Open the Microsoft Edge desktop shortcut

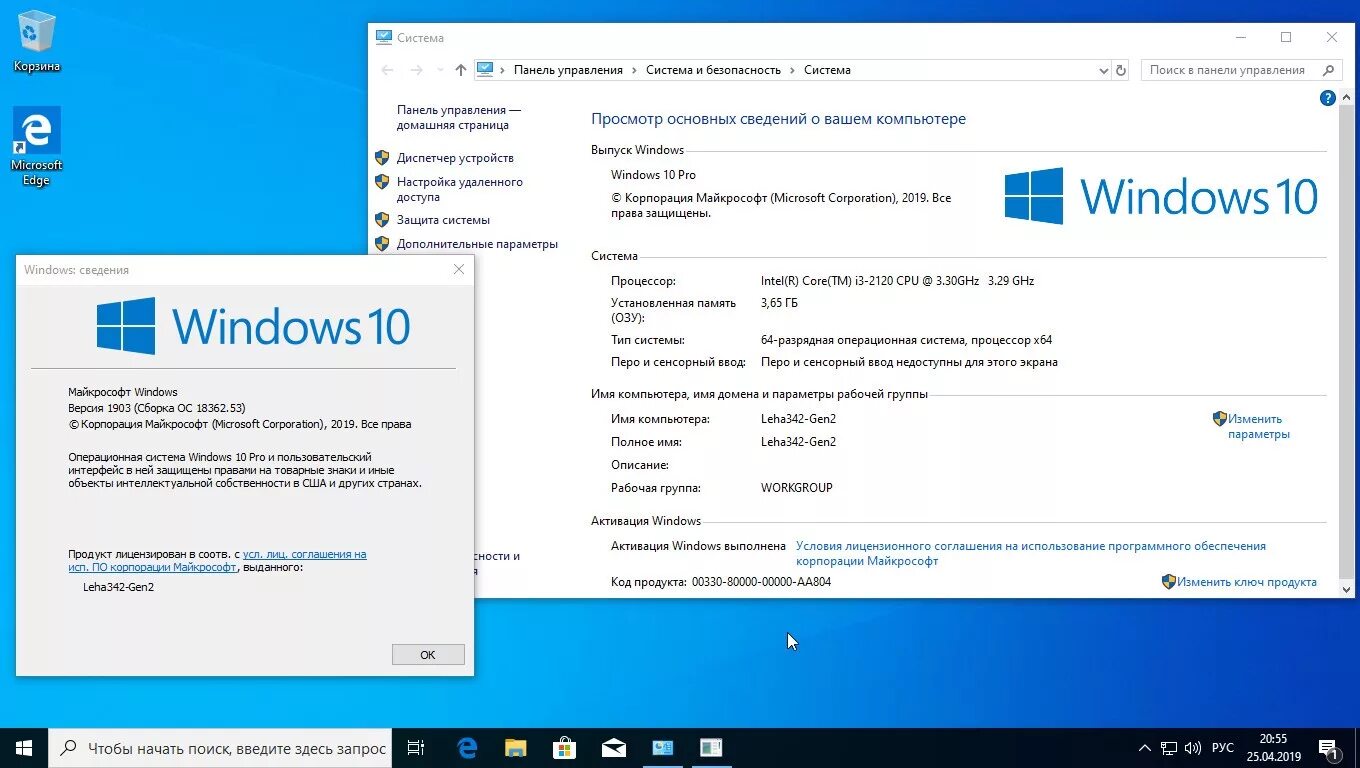point(37,147)
